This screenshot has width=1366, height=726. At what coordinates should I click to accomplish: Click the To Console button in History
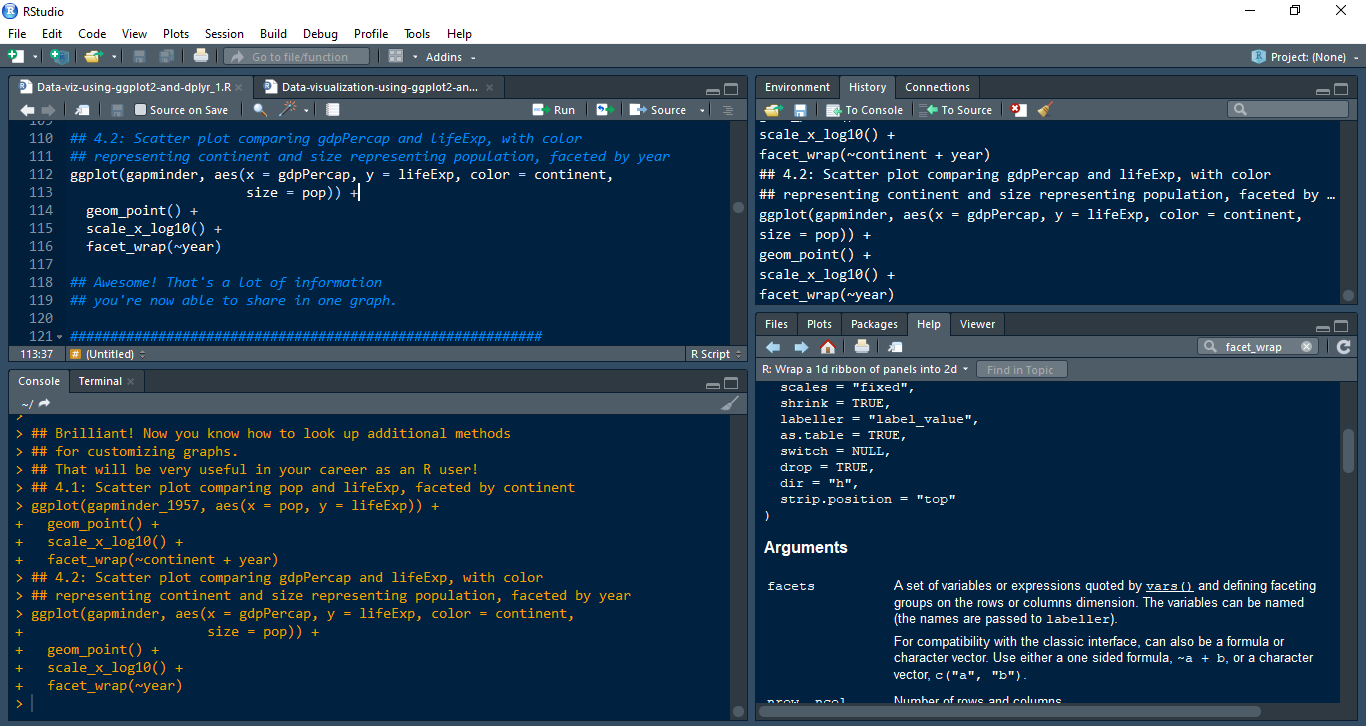pyautogui.click(x=864, y=110)
